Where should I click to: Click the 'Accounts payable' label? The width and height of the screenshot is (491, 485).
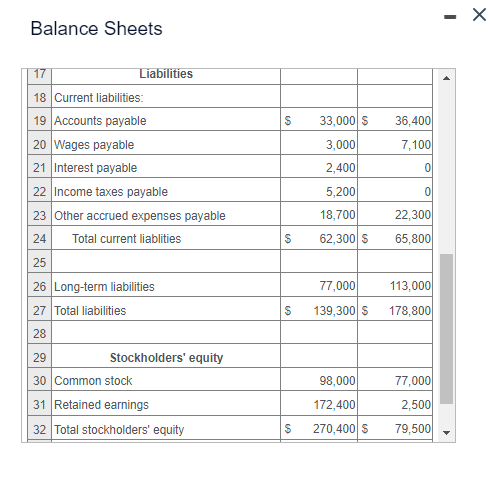pyautogui.click(x=100, y=121)
